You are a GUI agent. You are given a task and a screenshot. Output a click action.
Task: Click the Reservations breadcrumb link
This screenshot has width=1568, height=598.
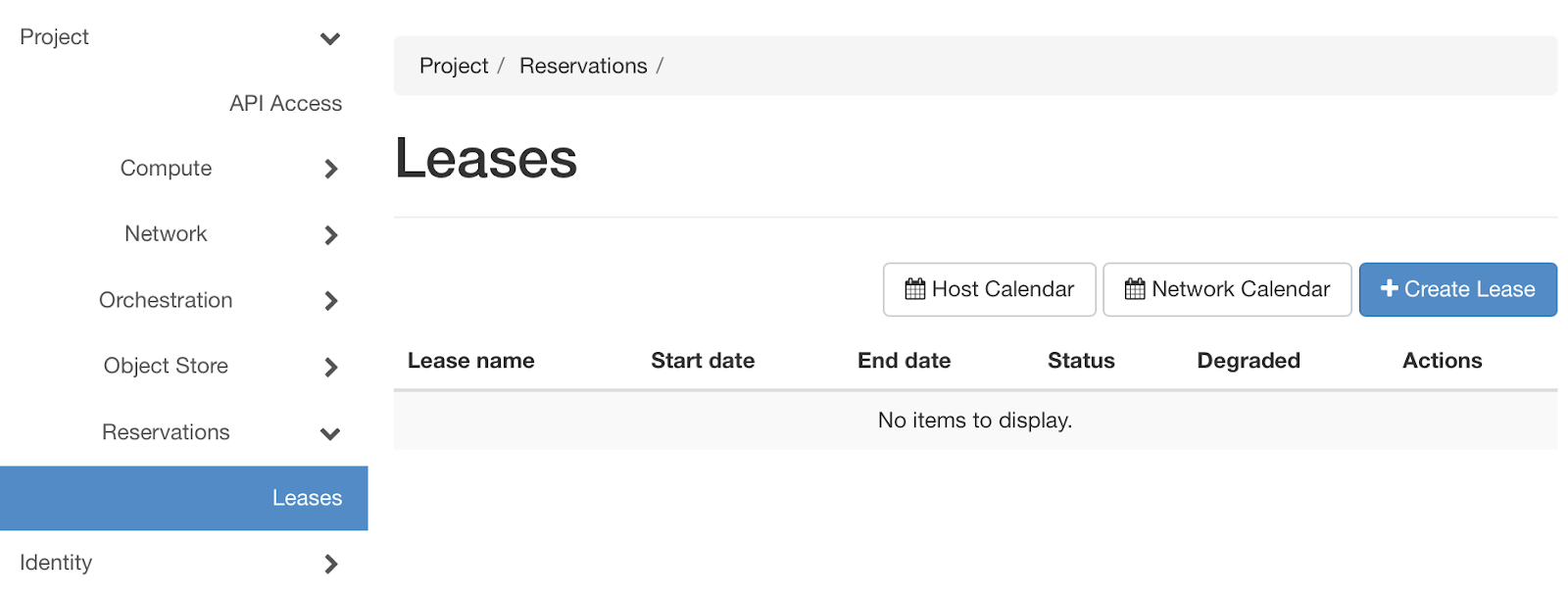tap(583, 66)
